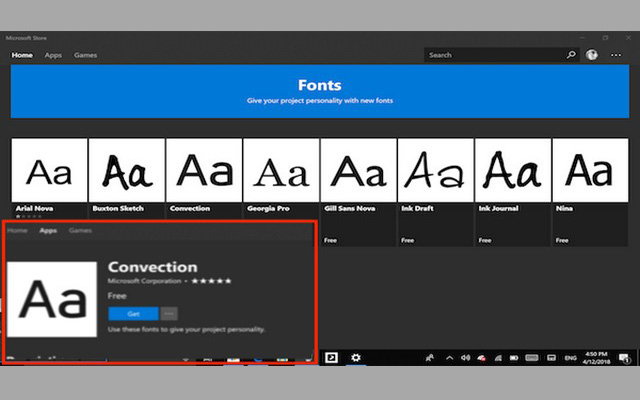Image resolution: width=640 pixels, height=400 pixels.
Task: Switch to the Apps tab
Action: click(x=53, y=55)
